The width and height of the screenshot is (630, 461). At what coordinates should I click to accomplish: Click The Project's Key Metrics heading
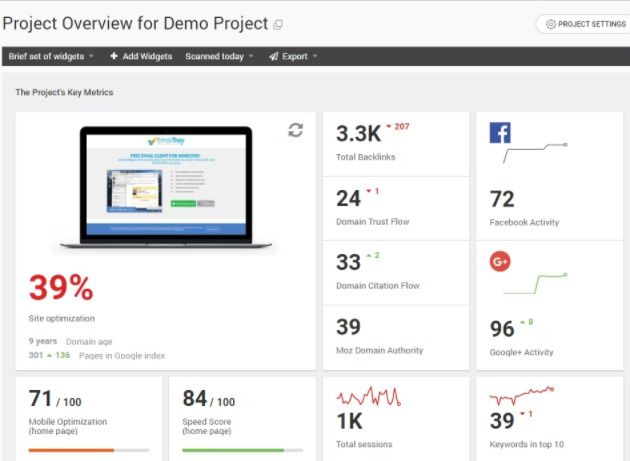64,92
